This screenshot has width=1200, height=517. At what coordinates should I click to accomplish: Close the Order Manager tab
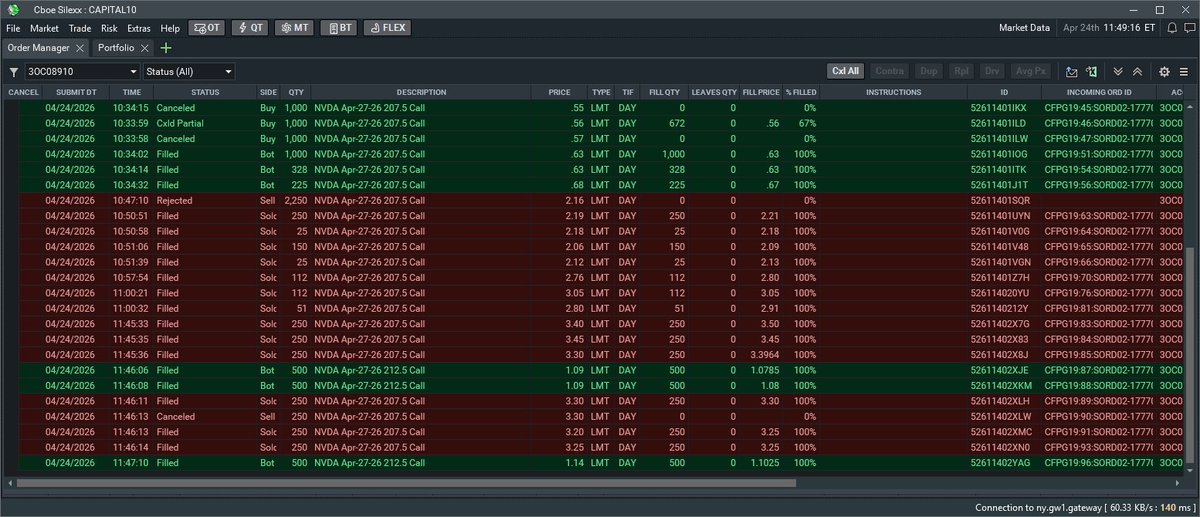point(80,48)
